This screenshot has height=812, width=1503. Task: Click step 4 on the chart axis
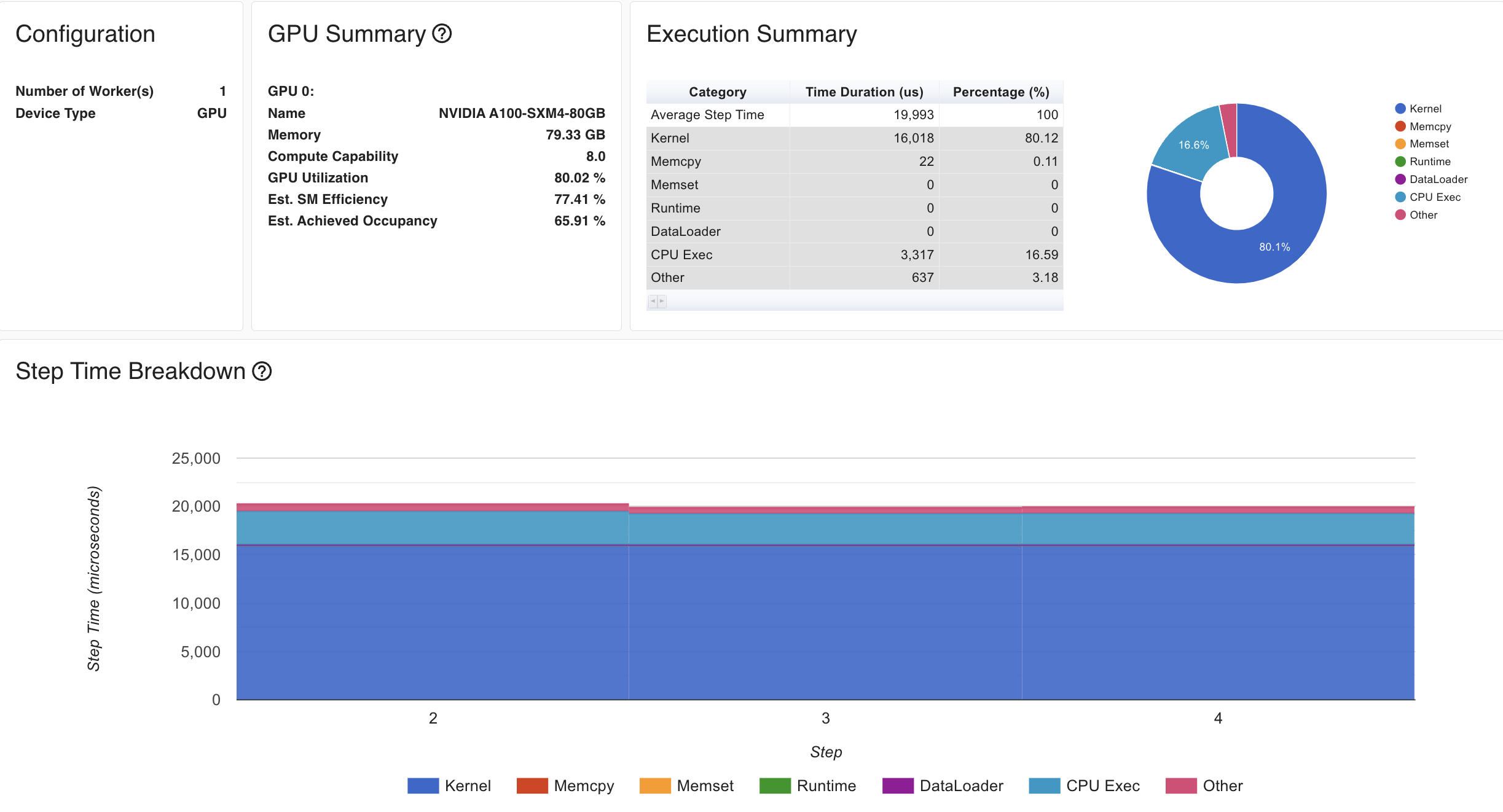[x=1218, y=718]
